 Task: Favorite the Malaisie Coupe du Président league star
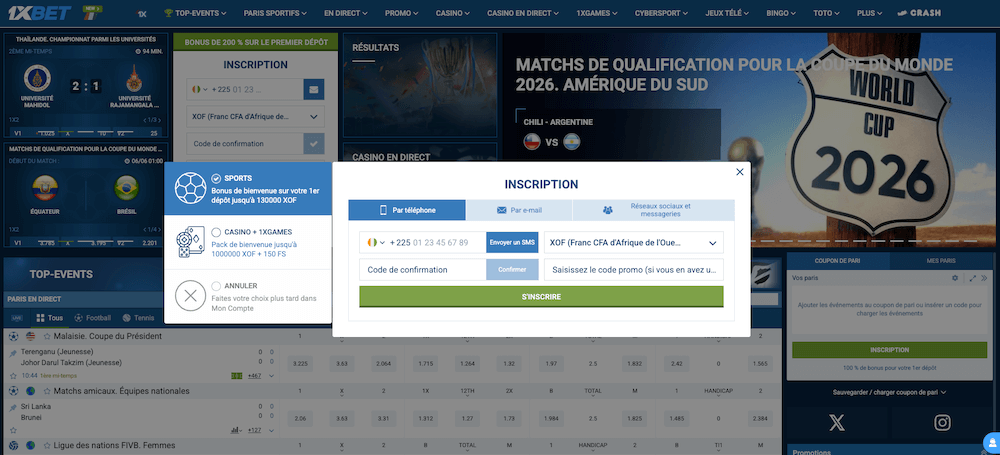(x=47, y=336)
